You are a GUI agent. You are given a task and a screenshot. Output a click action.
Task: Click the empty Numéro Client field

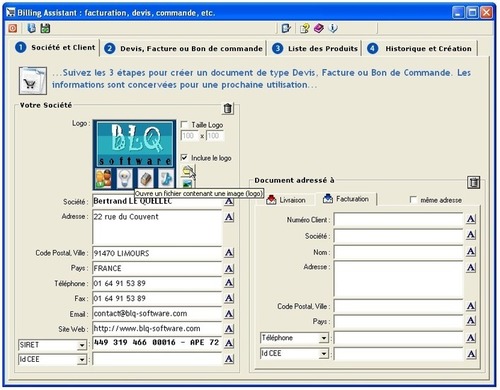coord(399,220)
